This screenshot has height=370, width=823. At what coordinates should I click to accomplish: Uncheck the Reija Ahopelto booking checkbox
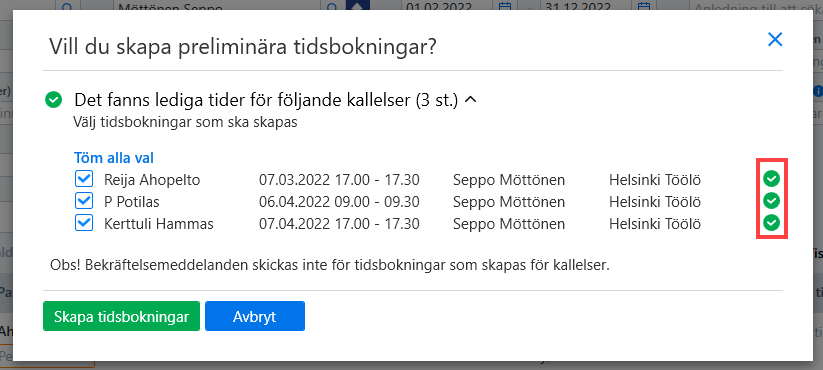pos(84,179)
